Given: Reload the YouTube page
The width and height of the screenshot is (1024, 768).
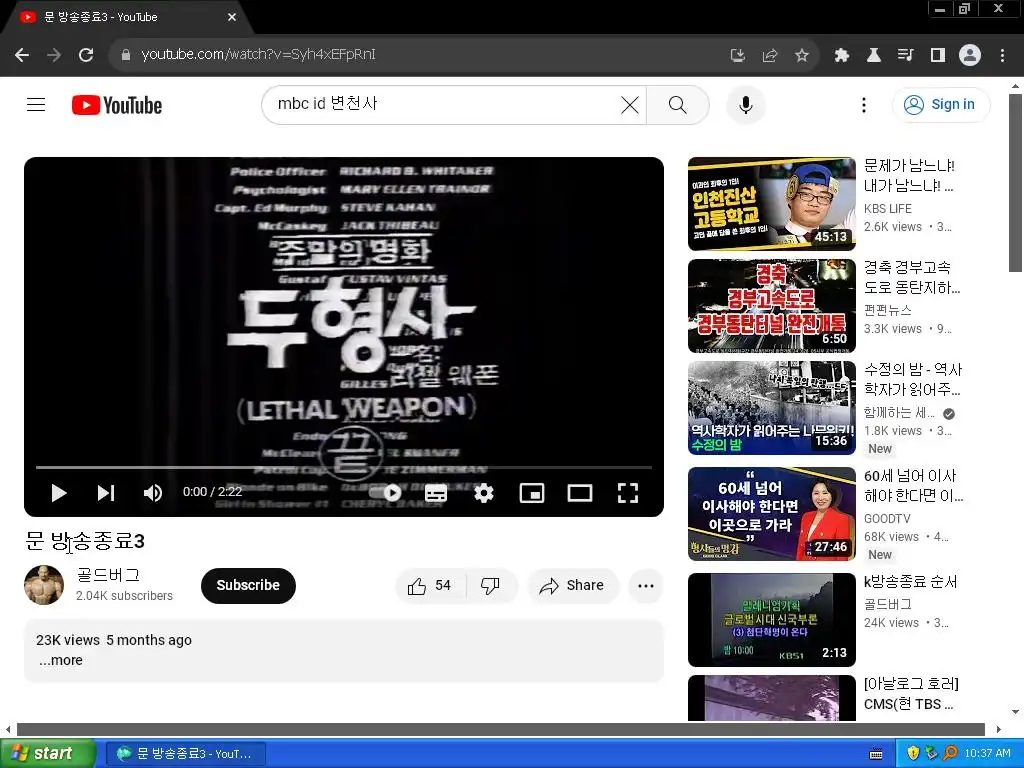Looking at the screenshot, I should pyautogui.click(x=86, y=55).
